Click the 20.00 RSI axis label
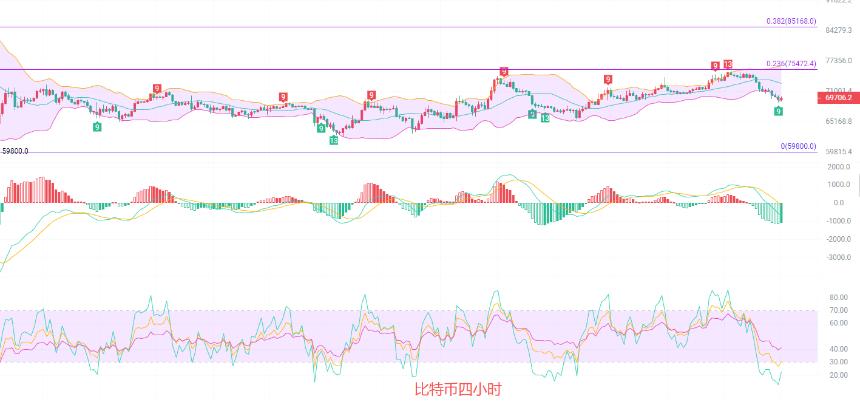 (839, 376)
